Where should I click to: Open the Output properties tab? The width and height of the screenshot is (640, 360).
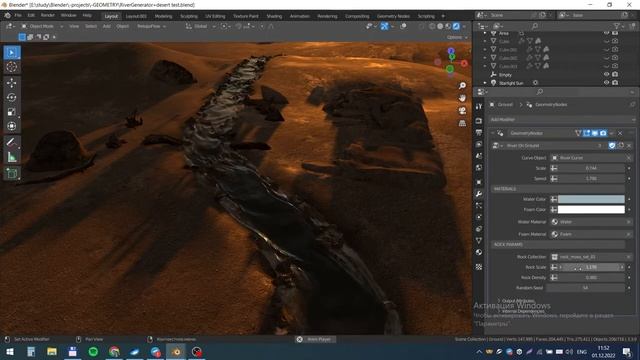[479, 133]
